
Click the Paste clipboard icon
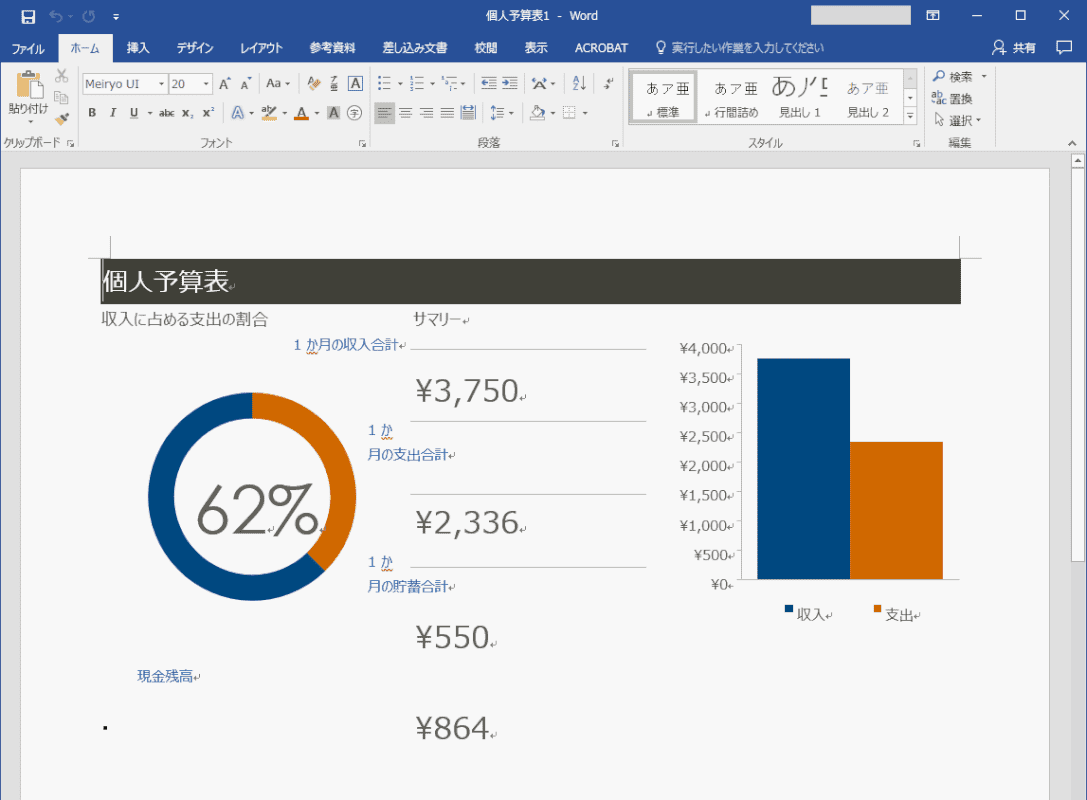point(28,85)
